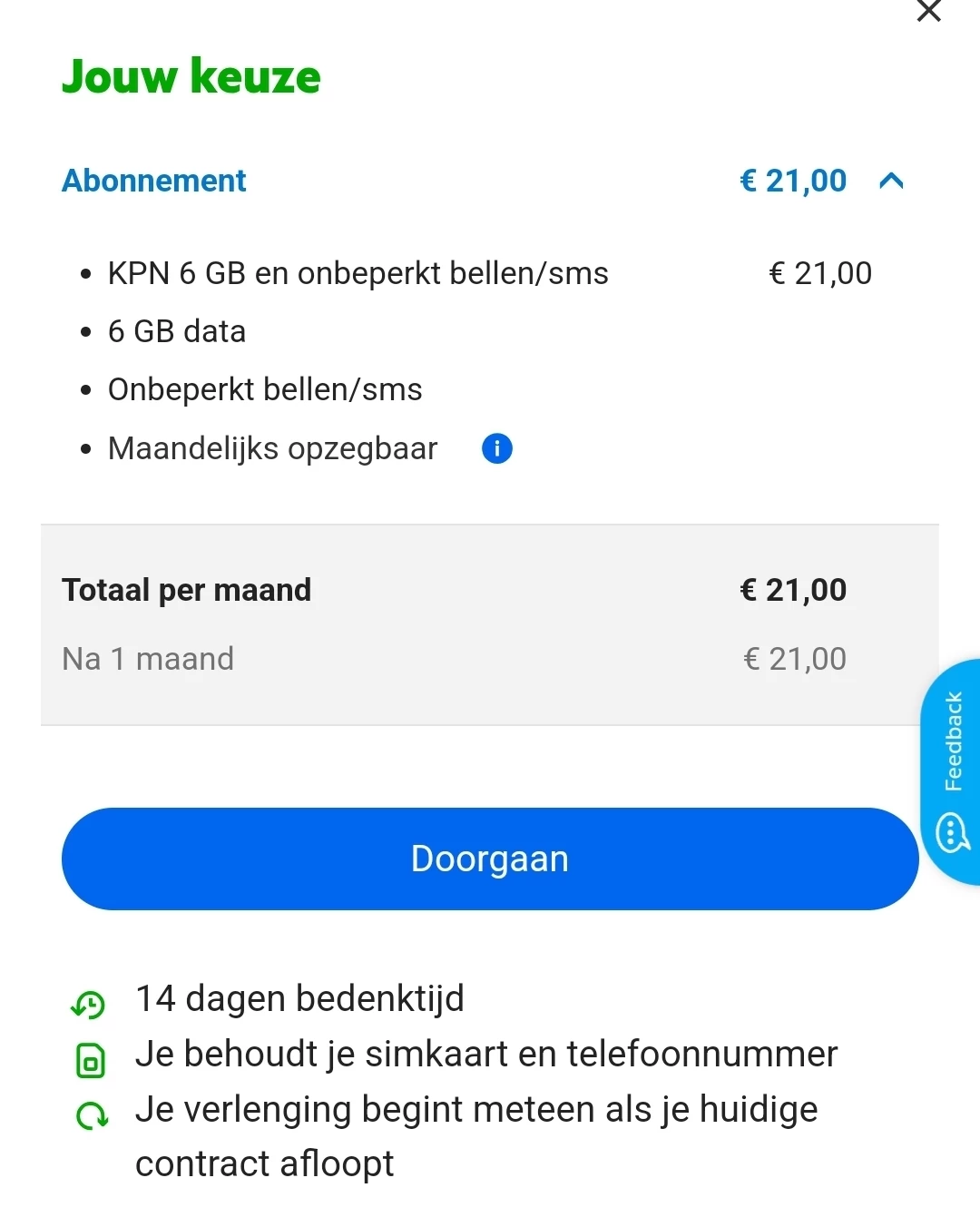The height and width of the screenshot is (1227, 980).
Task: Click the clock icon for 14 dagen bedenktijd
Action: pyautogui.click(x=89, y=1004)
